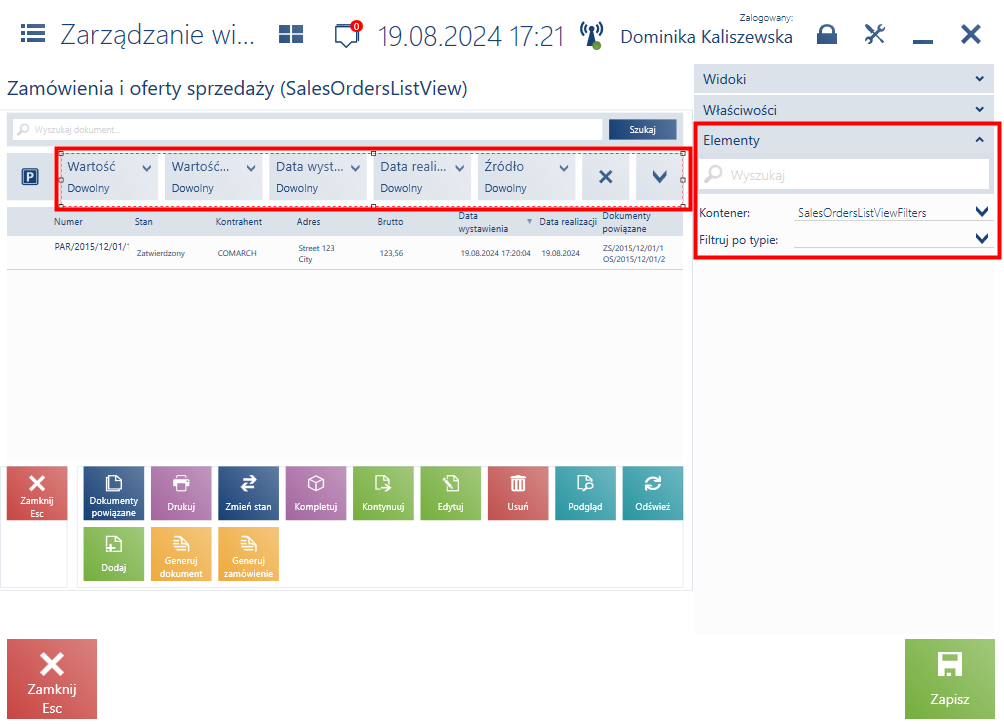This screenshot has height=724, width=1004.
Task: Click the date and time 19.08.2024 17:21
Action: coord(471,36)
